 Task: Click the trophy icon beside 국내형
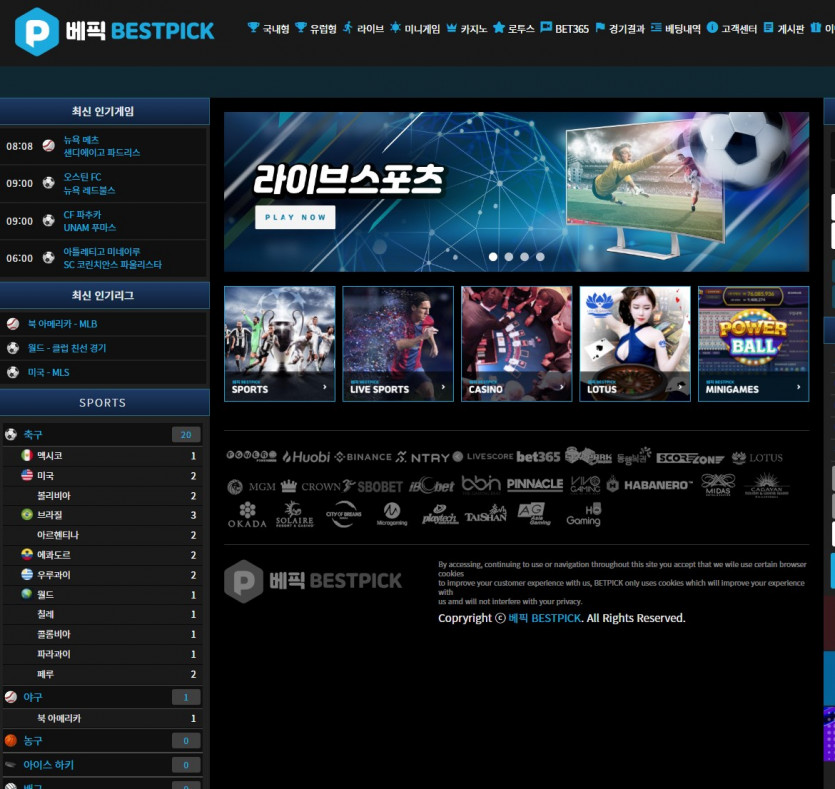[x=253, y=28]
